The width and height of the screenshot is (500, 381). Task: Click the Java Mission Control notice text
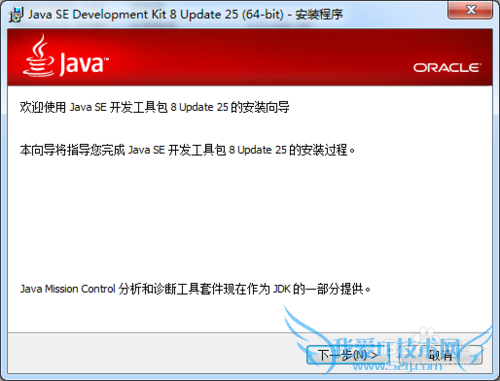(x=196, y=289)
